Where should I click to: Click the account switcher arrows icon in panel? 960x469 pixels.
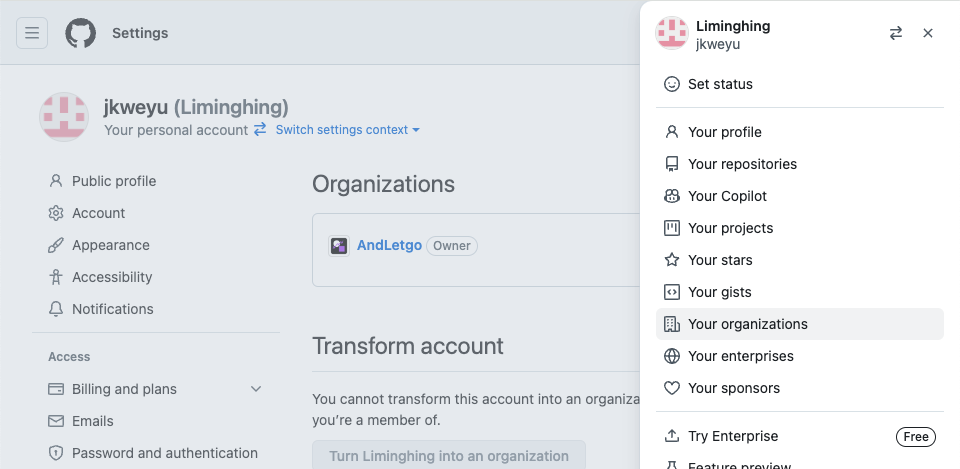click(x=896, y=33)
